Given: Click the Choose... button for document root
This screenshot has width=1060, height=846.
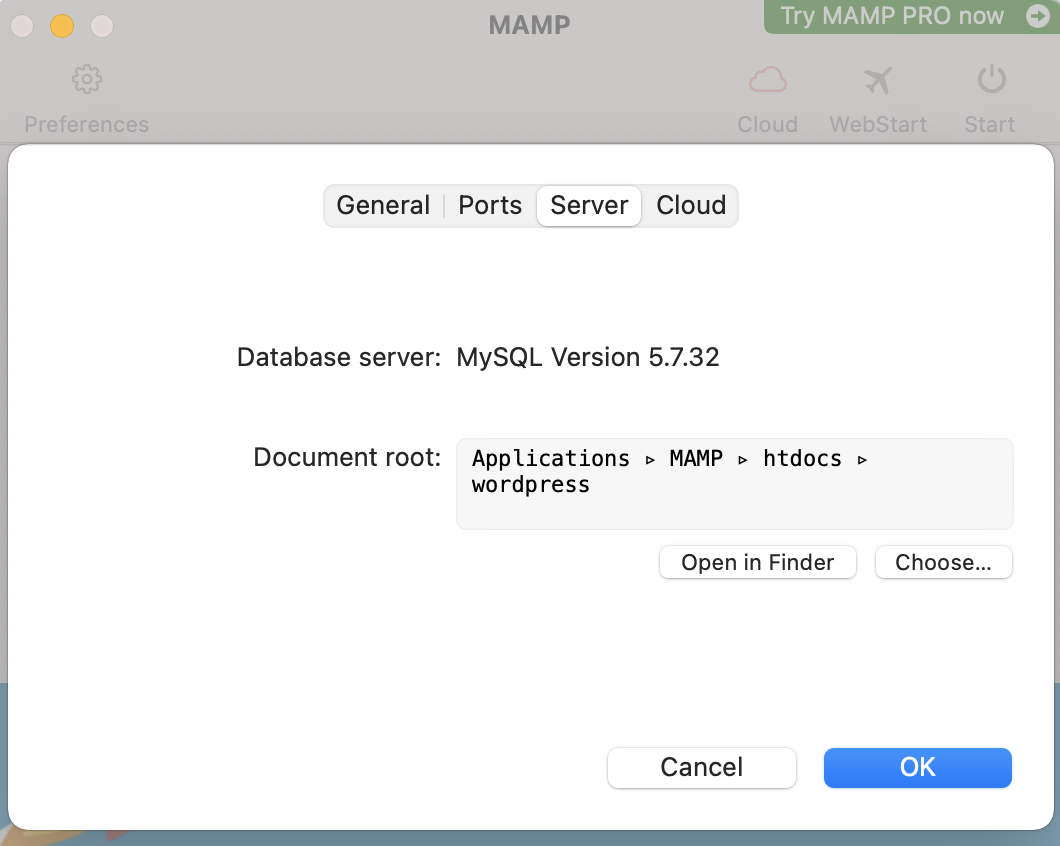Looking at the screenshot, I should (x=943, y=562).
